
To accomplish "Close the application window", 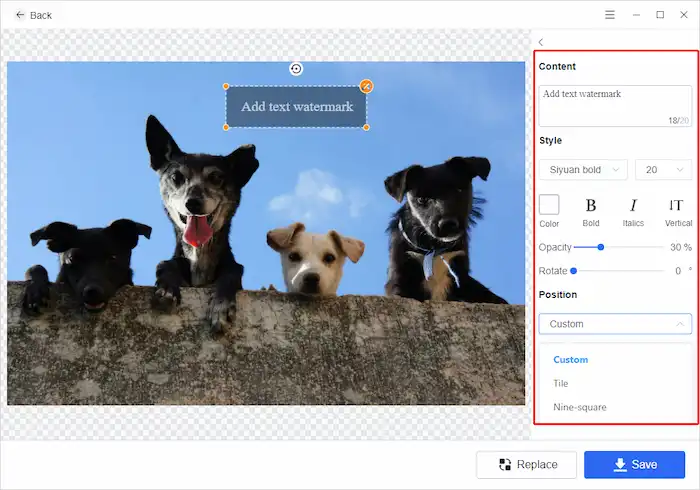I will 683,15.
